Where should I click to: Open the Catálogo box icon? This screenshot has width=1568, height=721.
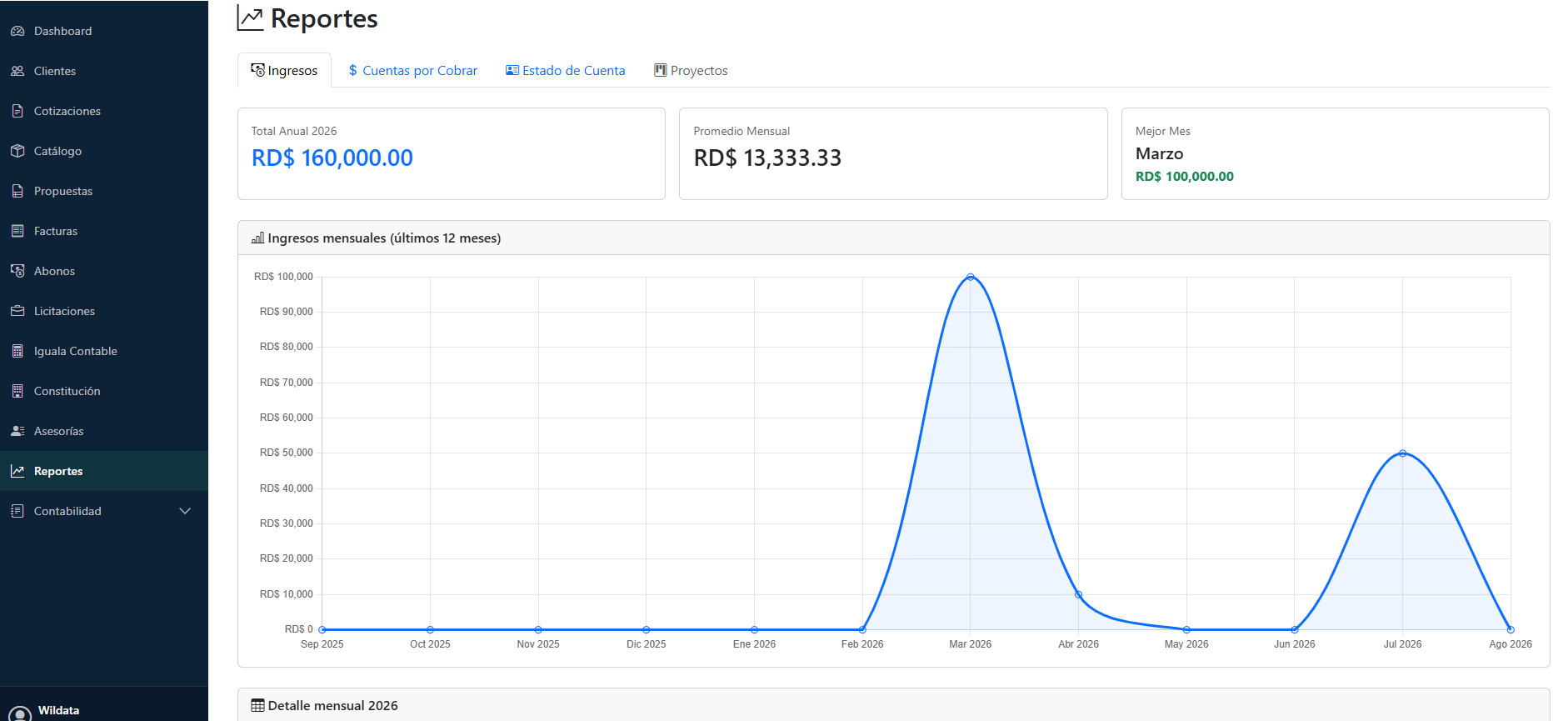point(17,151)
